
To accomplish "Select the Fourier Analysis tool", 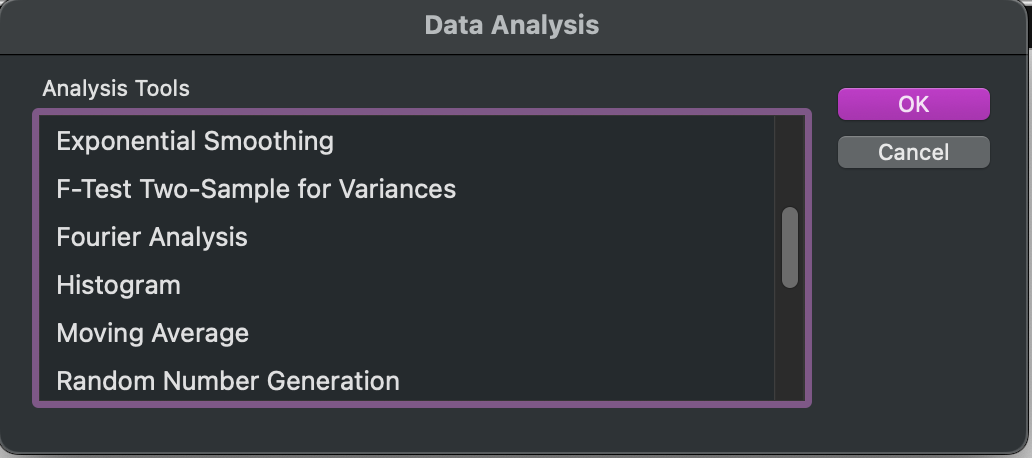I will click(407, 238).
